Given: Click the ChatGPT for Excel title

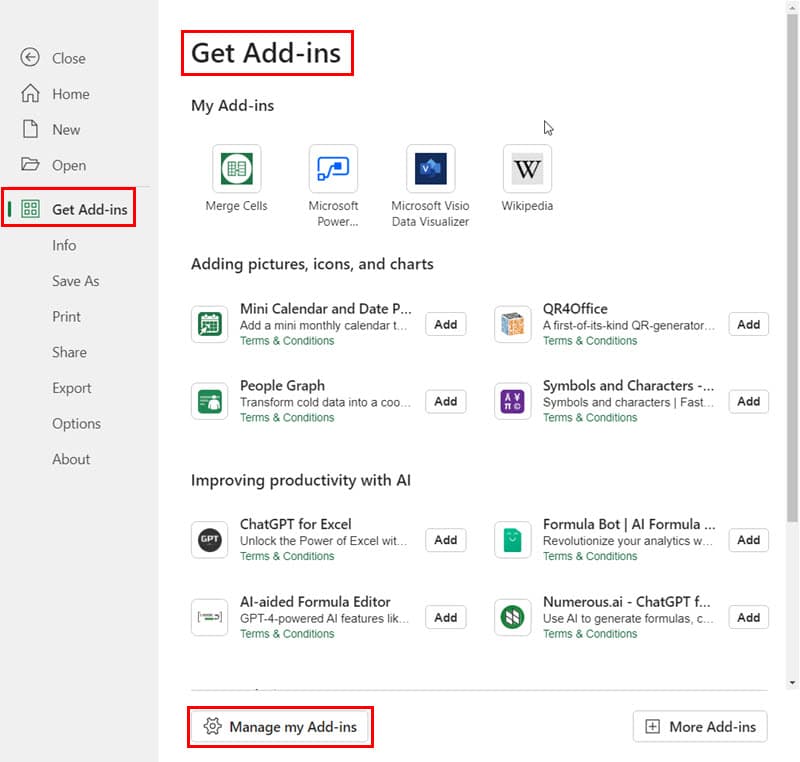Looking at the screenshot, I should pyautogui.click(x=296, y=524).
